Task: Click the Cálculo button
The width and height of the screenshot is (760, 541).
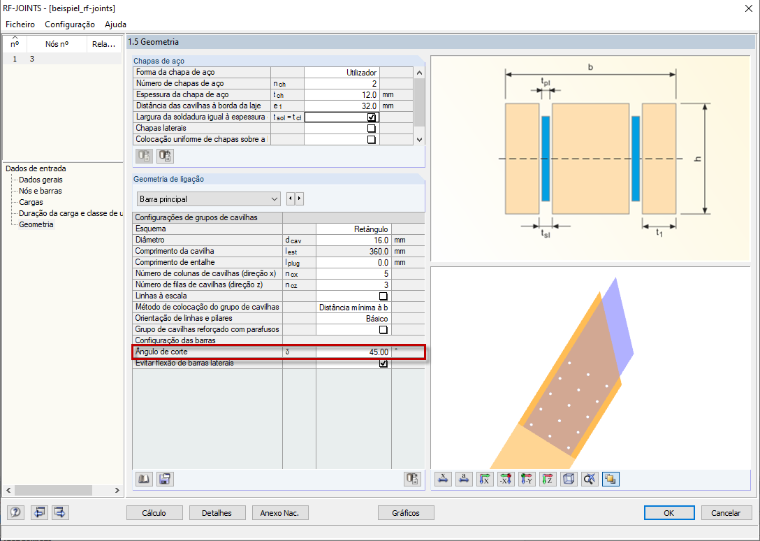Action: point(154,513)
